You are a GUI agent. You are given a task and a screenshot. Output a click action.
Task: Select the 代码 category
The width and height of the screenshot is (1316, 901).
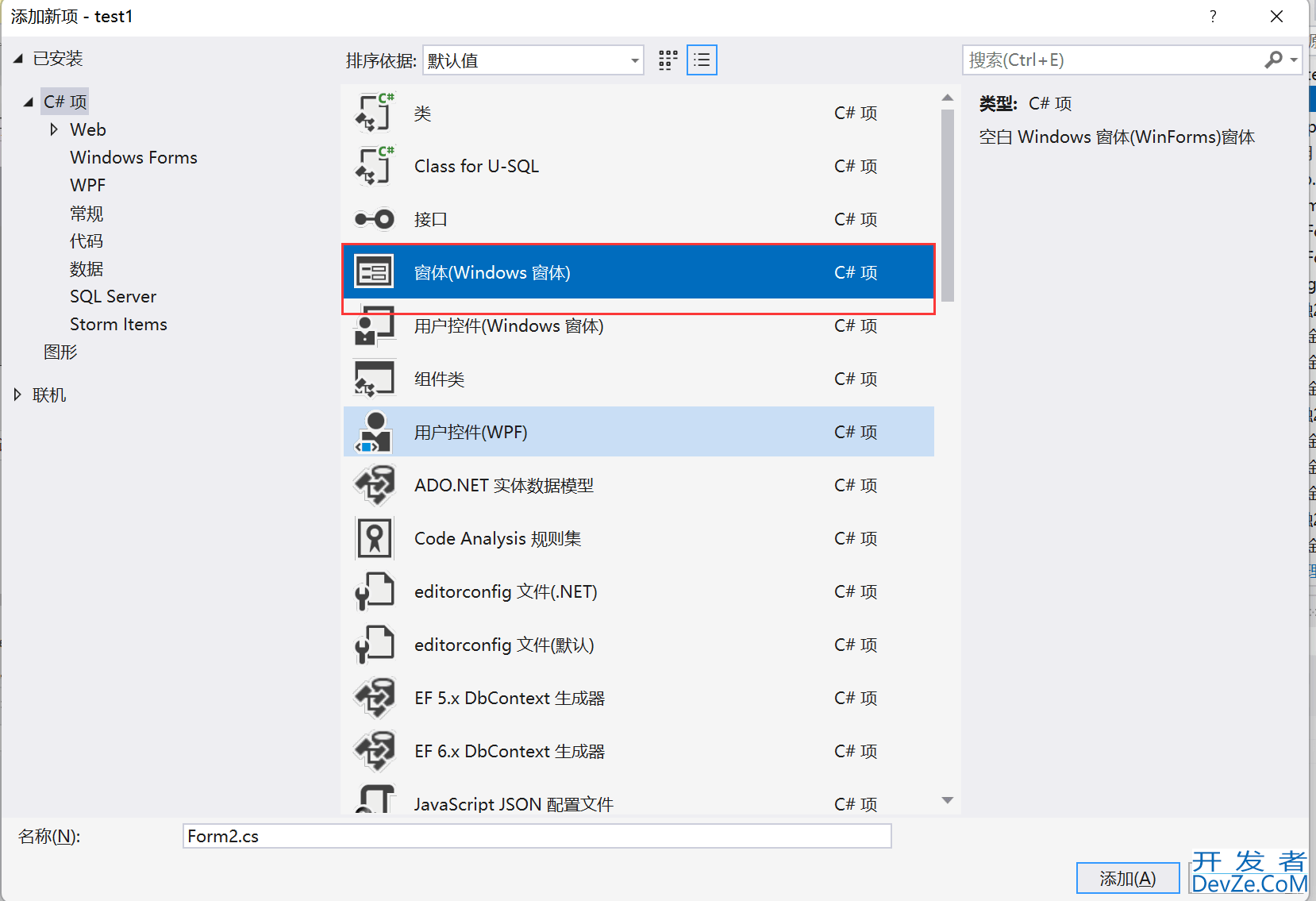[87, 241]
